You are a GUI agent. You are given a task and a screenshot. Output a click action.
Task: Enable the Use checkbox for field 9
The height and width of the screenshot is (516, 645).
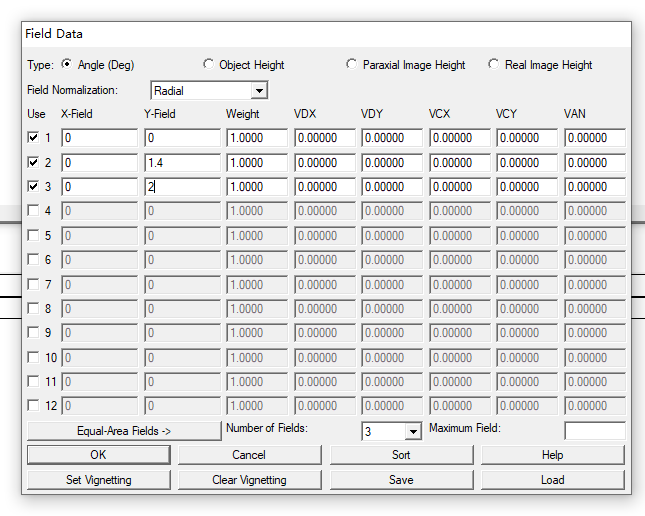33,332
